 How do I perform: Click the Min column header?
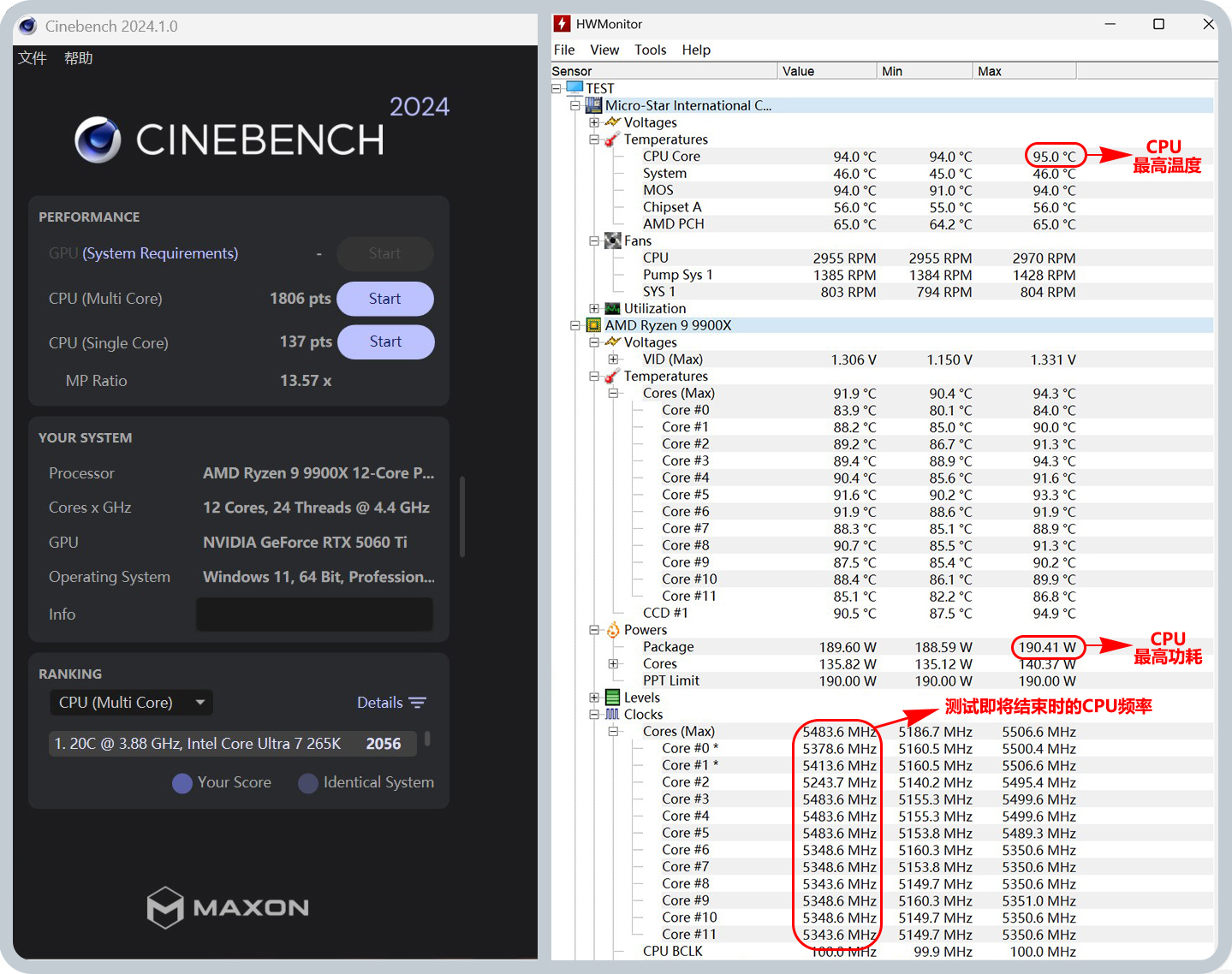[x=925, y=71]
